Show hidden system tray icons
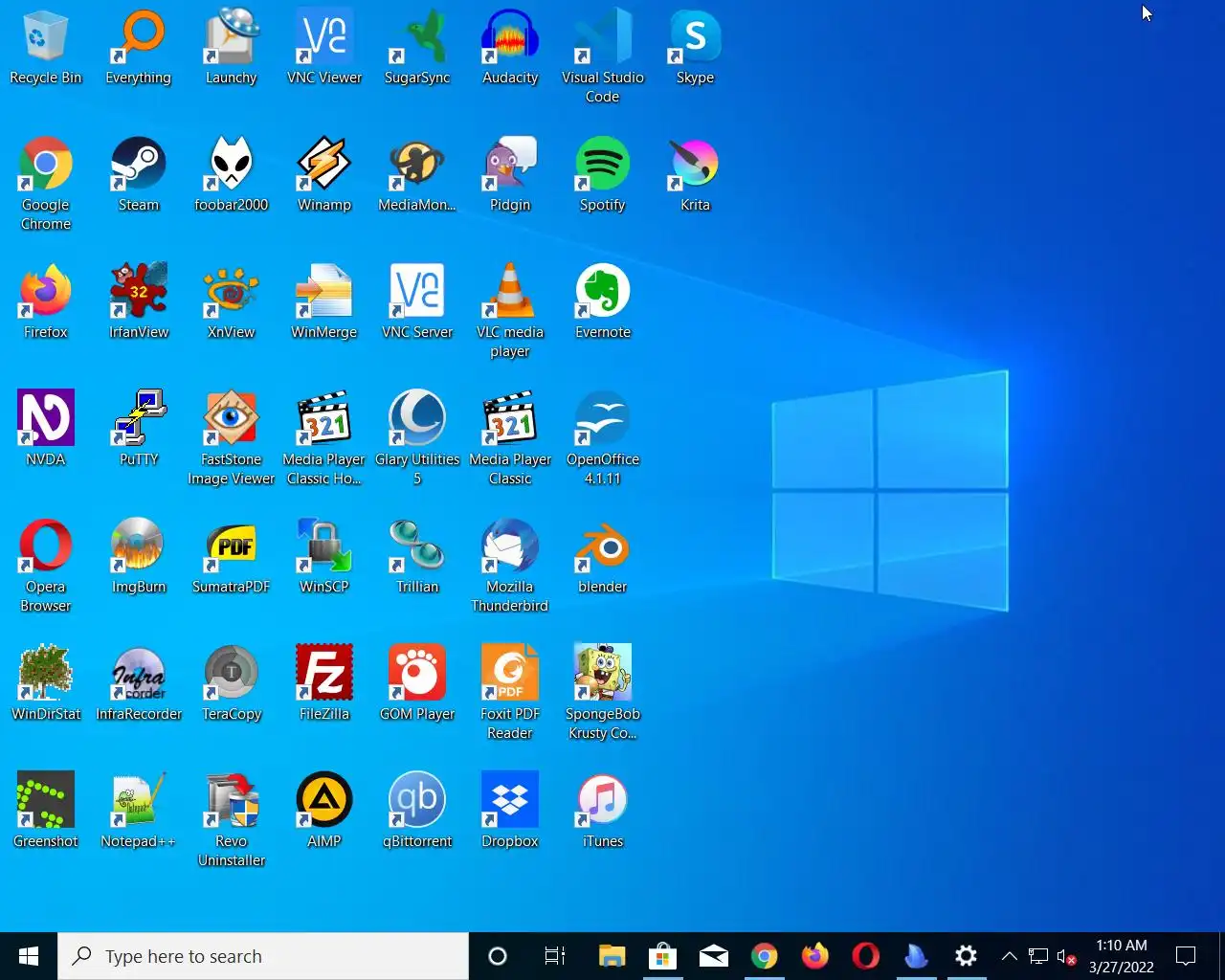The image size is (1225, 980). coord(1009,956)
